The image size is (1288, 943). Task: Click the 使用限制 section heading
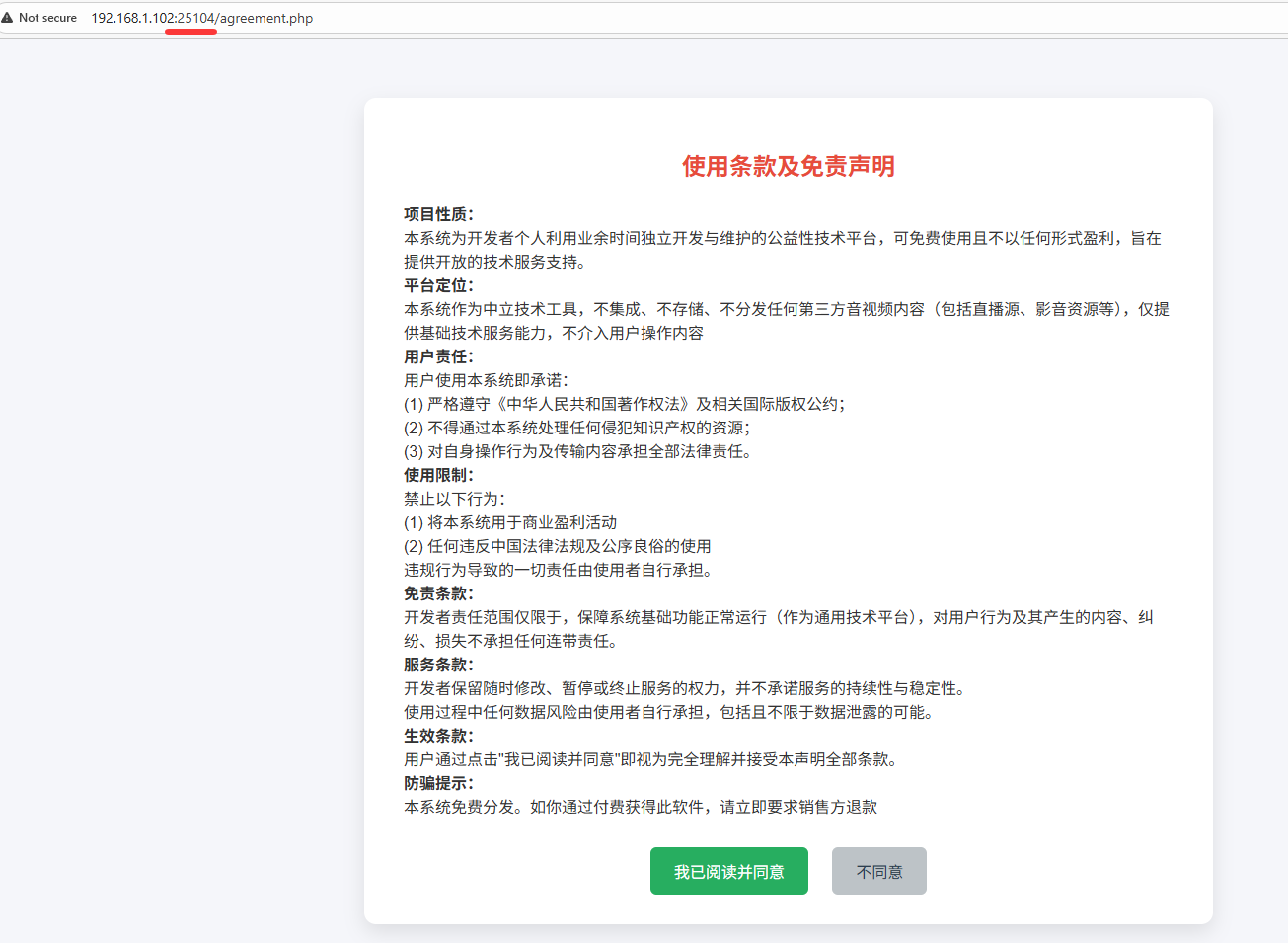point(438,475)
